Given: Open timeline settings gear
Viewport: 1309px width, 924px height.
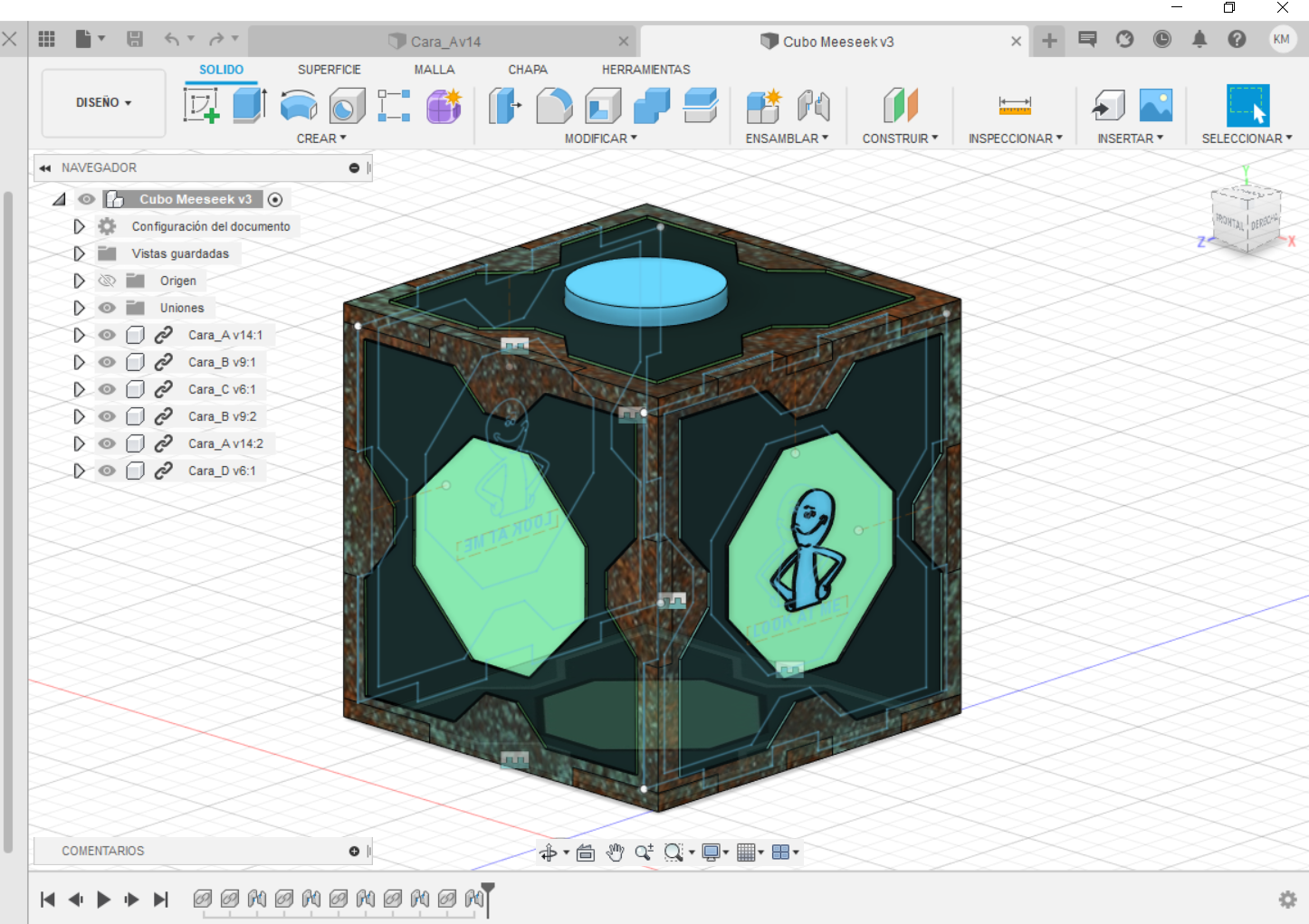Looking at the screenshot, I should pyautogui.click(x=1287, y=900).
